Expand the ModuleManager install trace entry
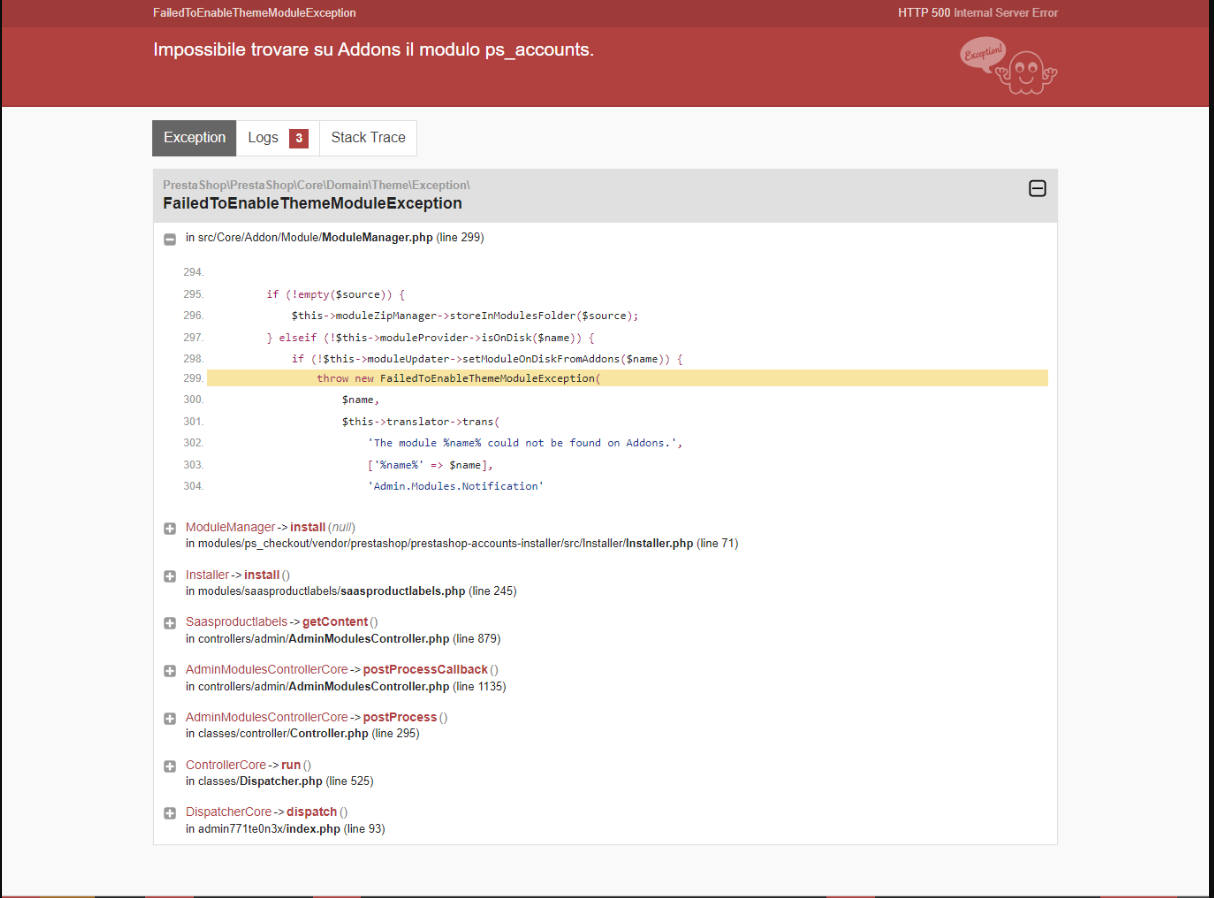The image size is (1214, 898). 170,528
